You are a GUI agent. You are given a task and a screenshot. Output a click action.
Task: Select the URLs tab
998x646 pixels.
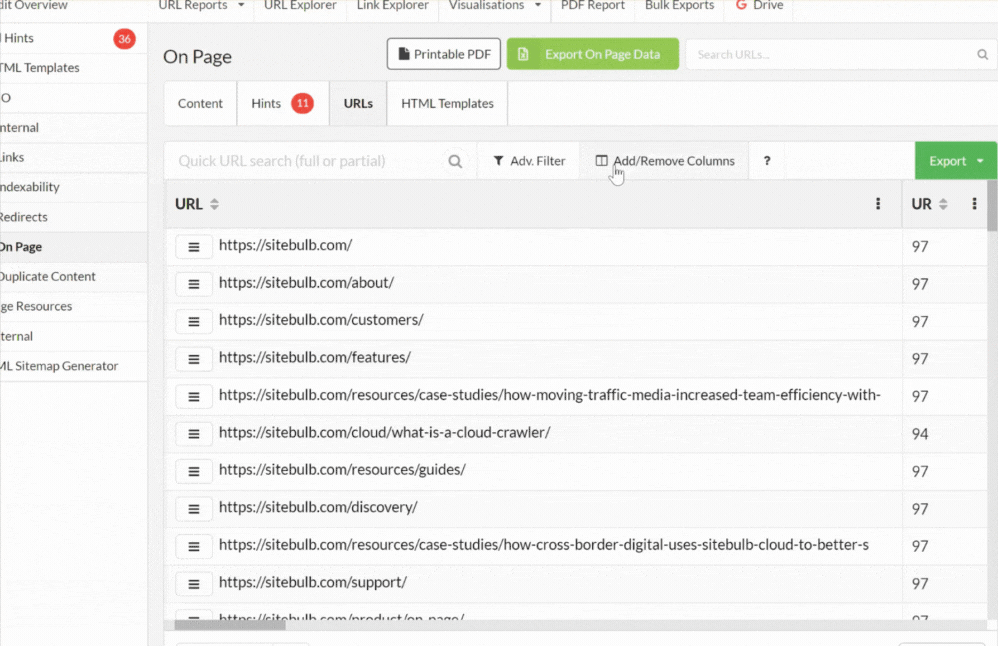pos(358,103)
